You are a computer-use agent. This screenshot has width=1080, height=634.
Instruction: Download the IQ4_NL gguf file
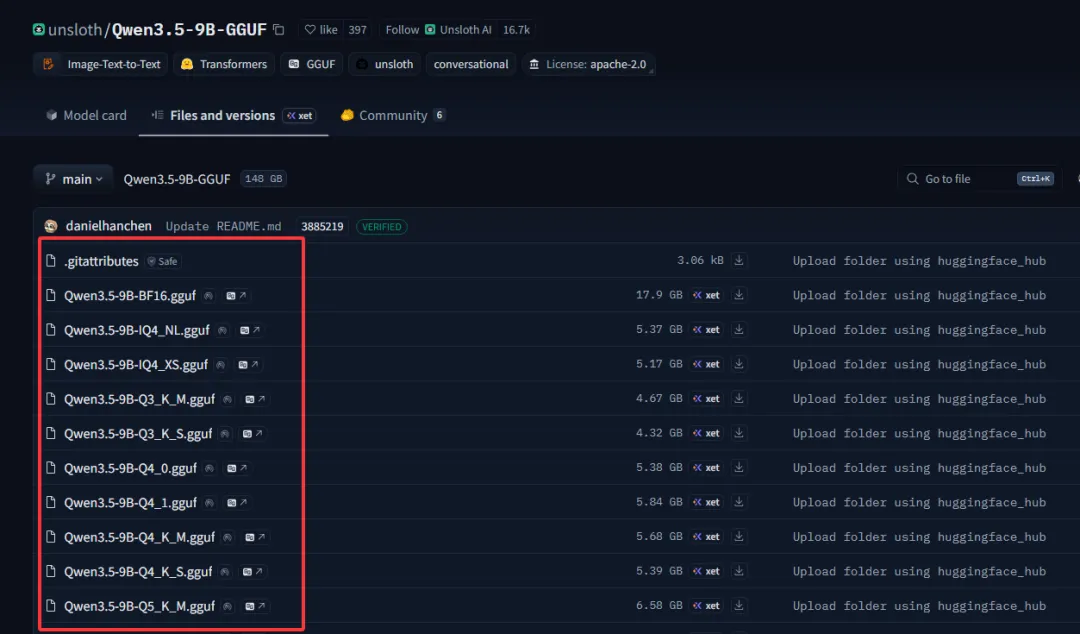(738, 329)
